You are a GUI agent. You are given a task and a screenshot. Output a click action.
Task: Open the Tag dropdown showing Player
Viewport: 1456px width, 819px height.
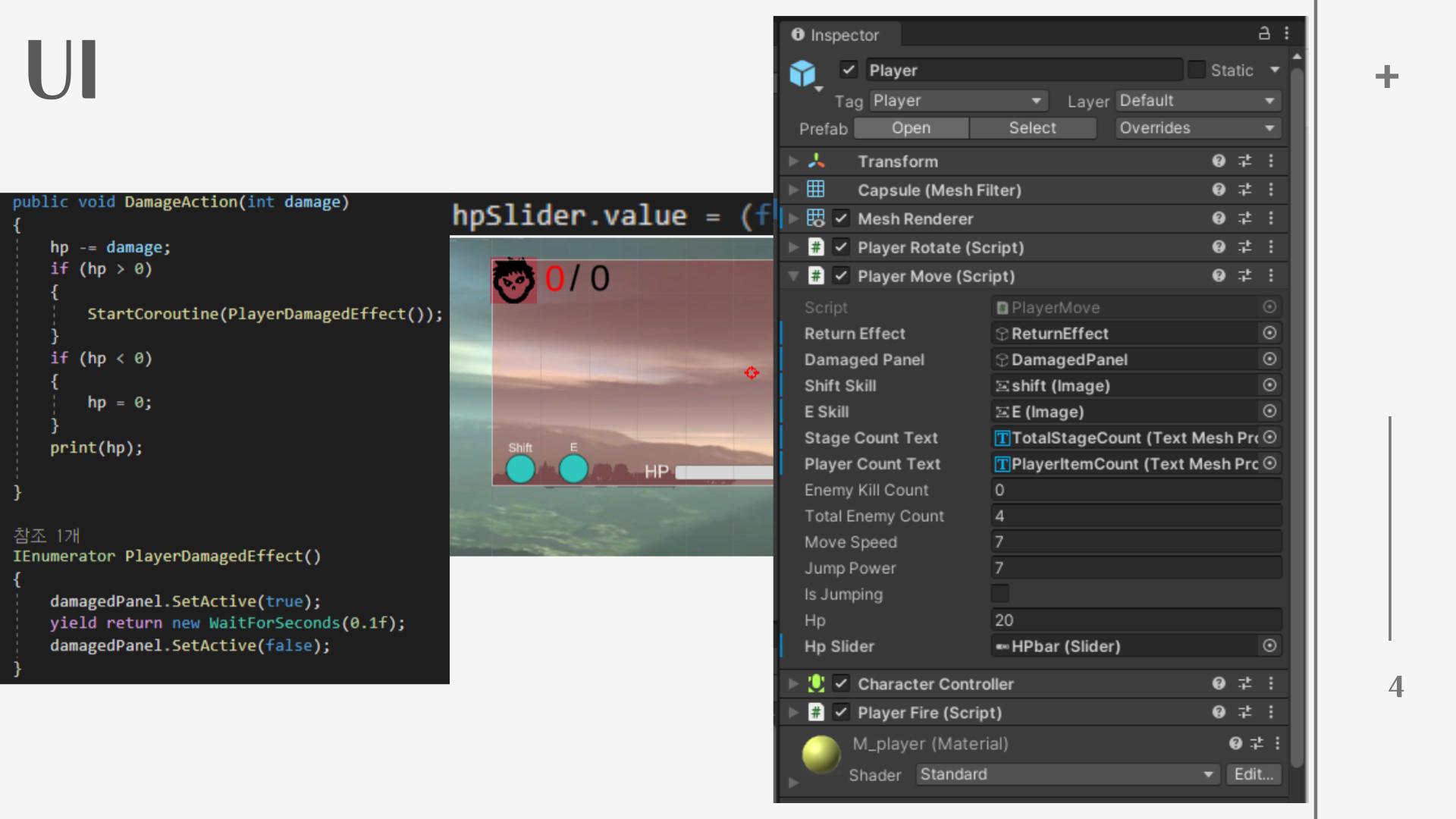tap(959, 101)
